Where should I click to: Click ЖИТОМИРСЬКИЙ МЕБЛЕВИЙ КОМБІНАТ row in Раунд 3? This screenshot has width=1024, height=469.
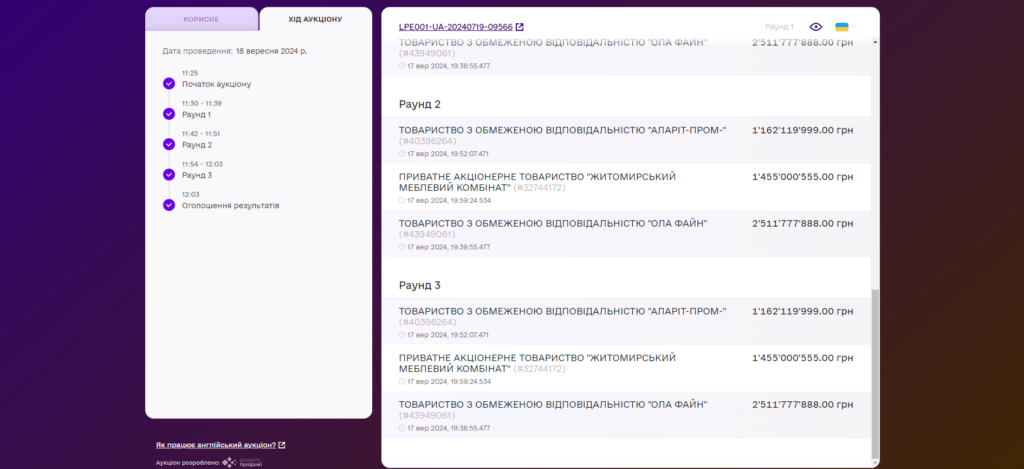tap(626, 368)
